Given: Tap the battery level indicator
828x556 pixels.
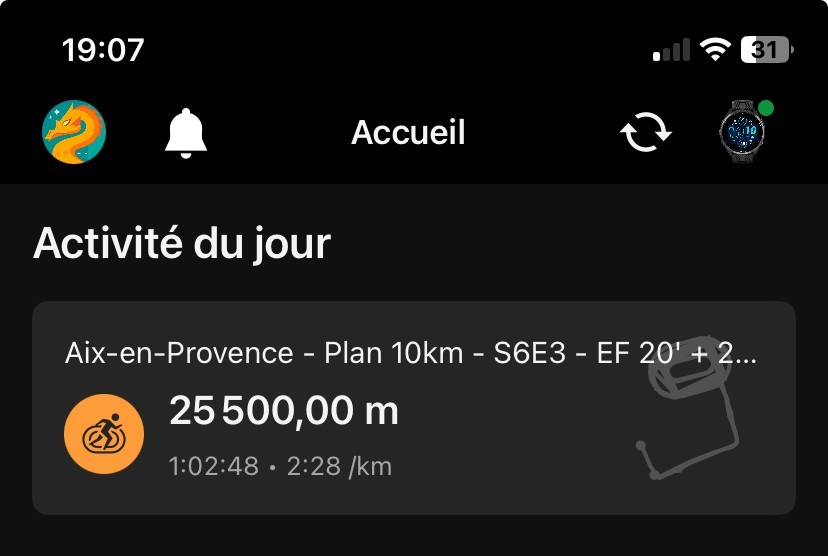Looking at the screenshot, I should coord(766,50).
